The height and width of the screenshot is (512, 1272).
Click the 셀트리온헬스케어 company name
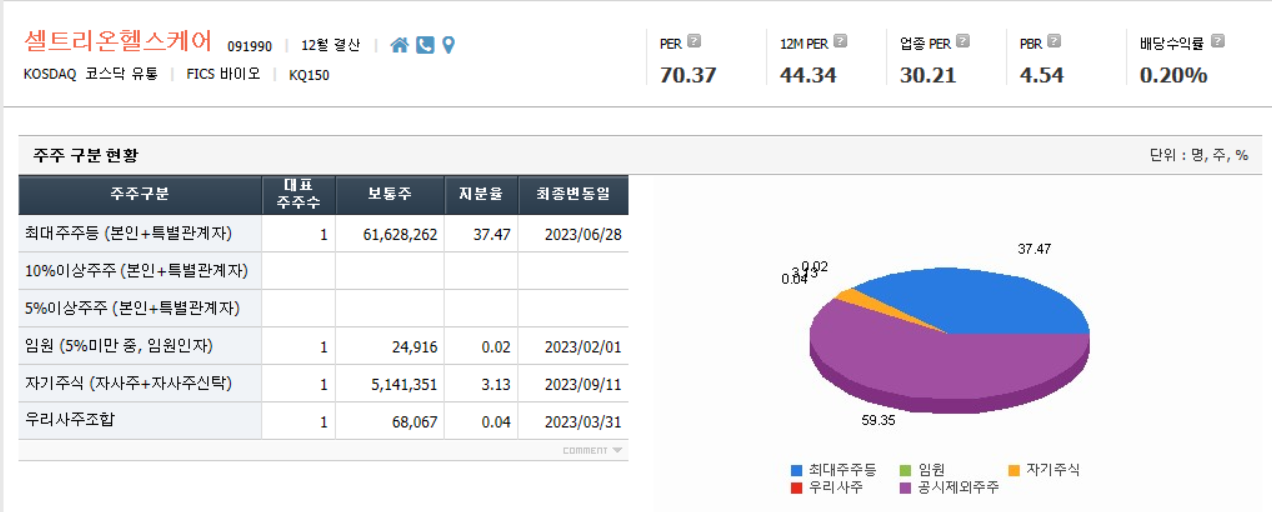tap(118, 42)
